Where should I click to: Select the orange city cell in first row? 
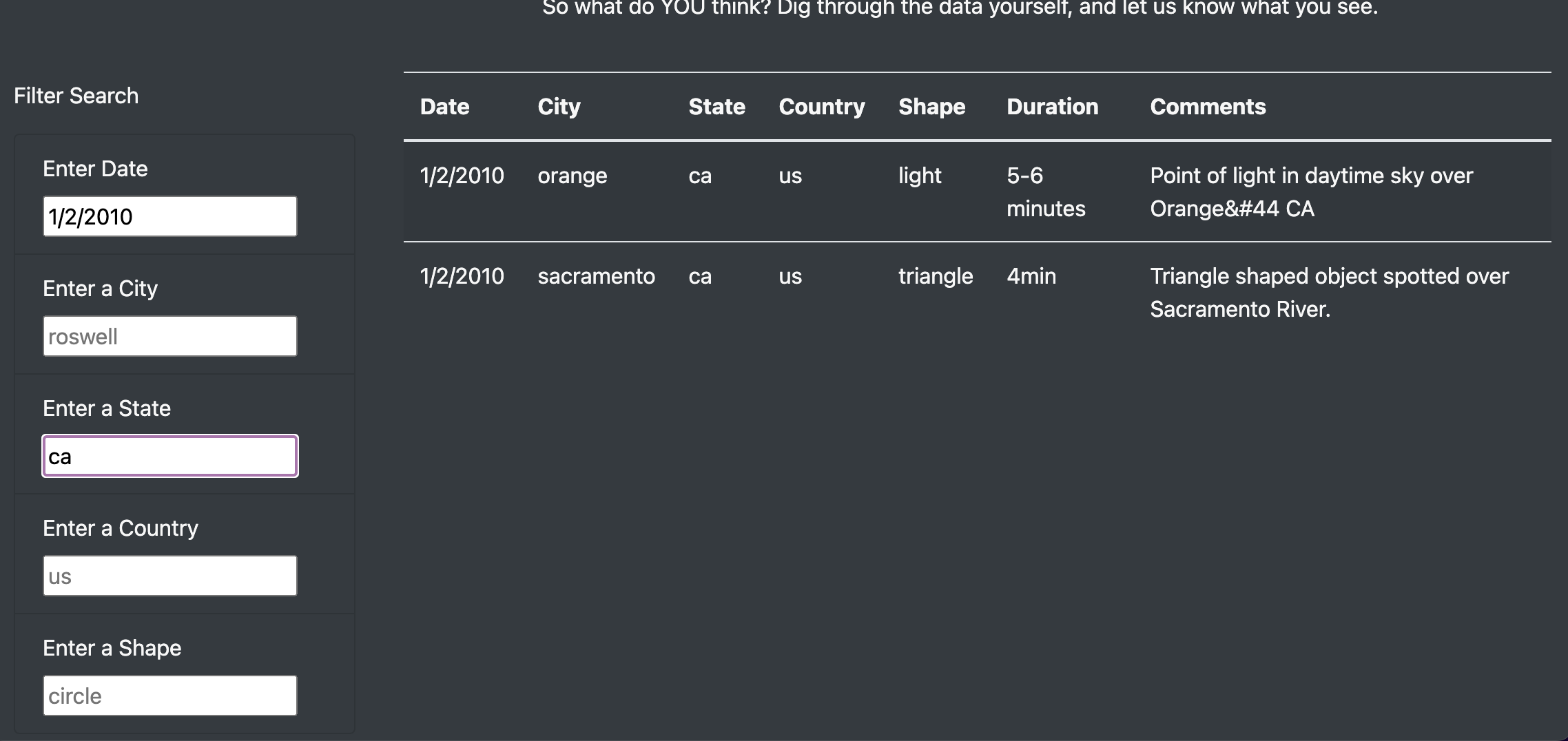coord(572,176)
